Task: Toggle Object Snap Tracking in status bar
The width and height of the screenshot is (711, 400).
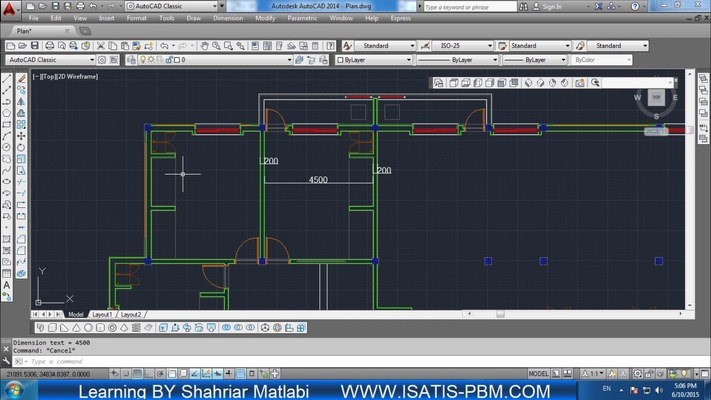Action: pos(195,374)
